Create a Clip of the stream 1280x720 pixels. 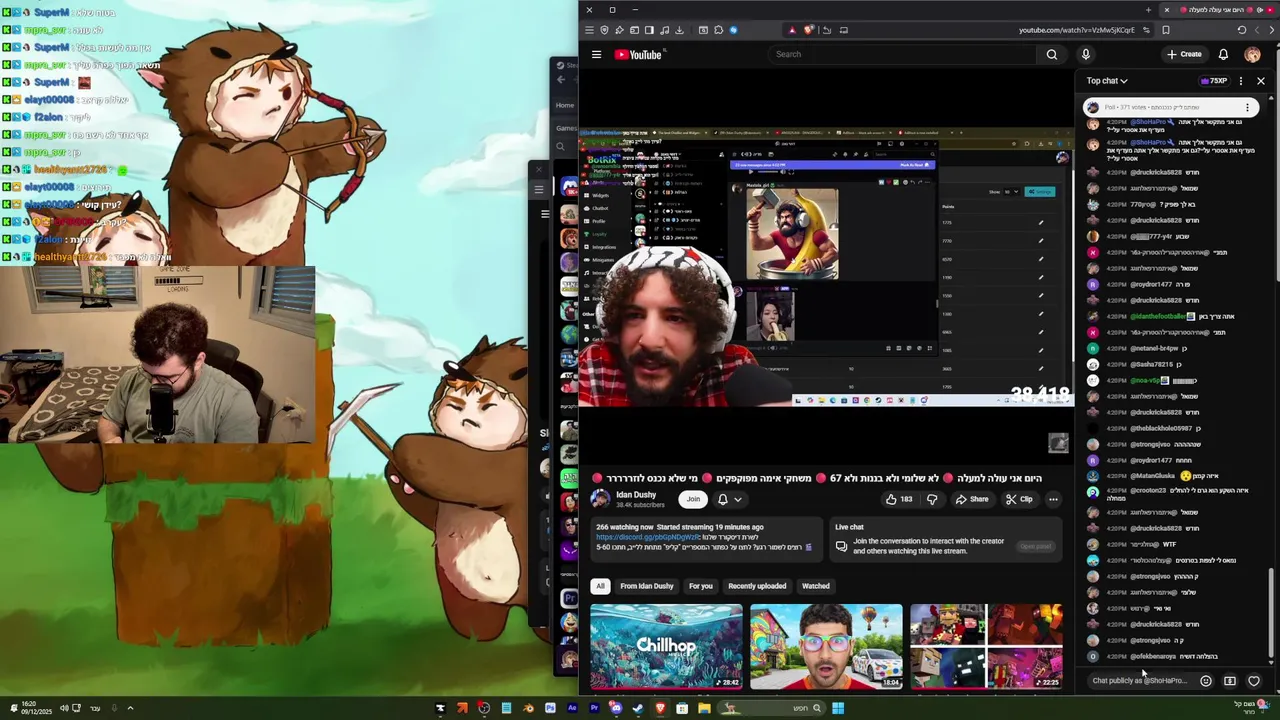pos(1019,499)
